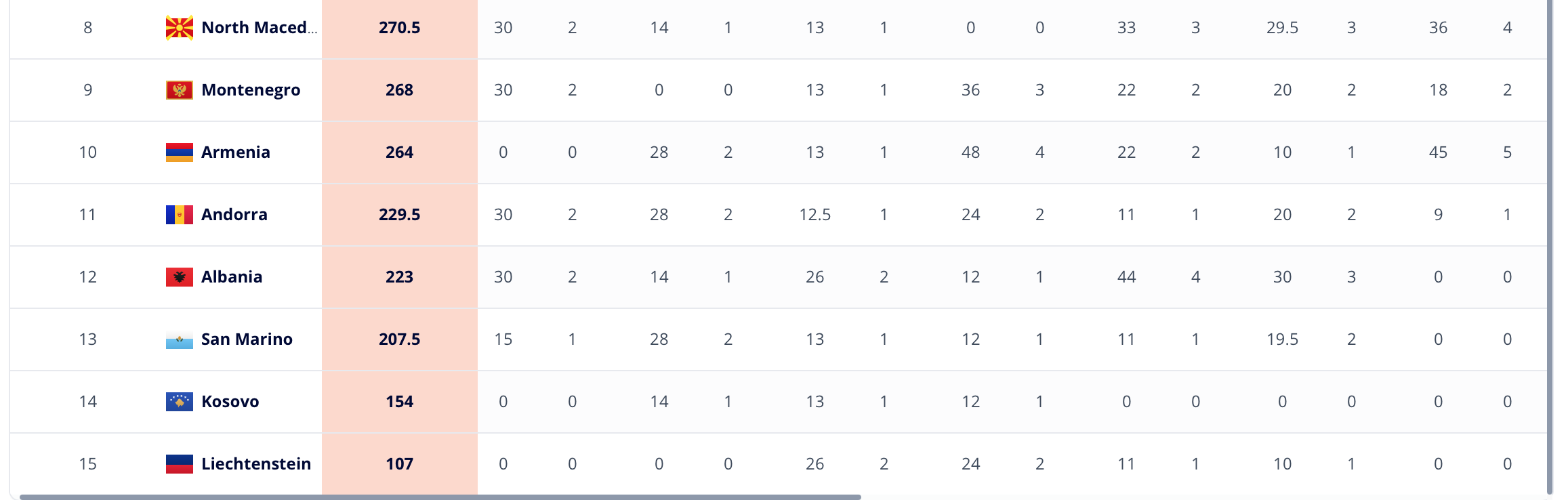Click the Montenegro flag icon

click(180, 90)
